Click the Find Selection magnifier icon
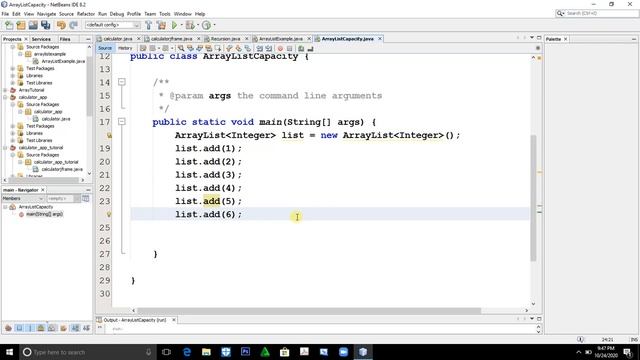 (x=181, y=48)
